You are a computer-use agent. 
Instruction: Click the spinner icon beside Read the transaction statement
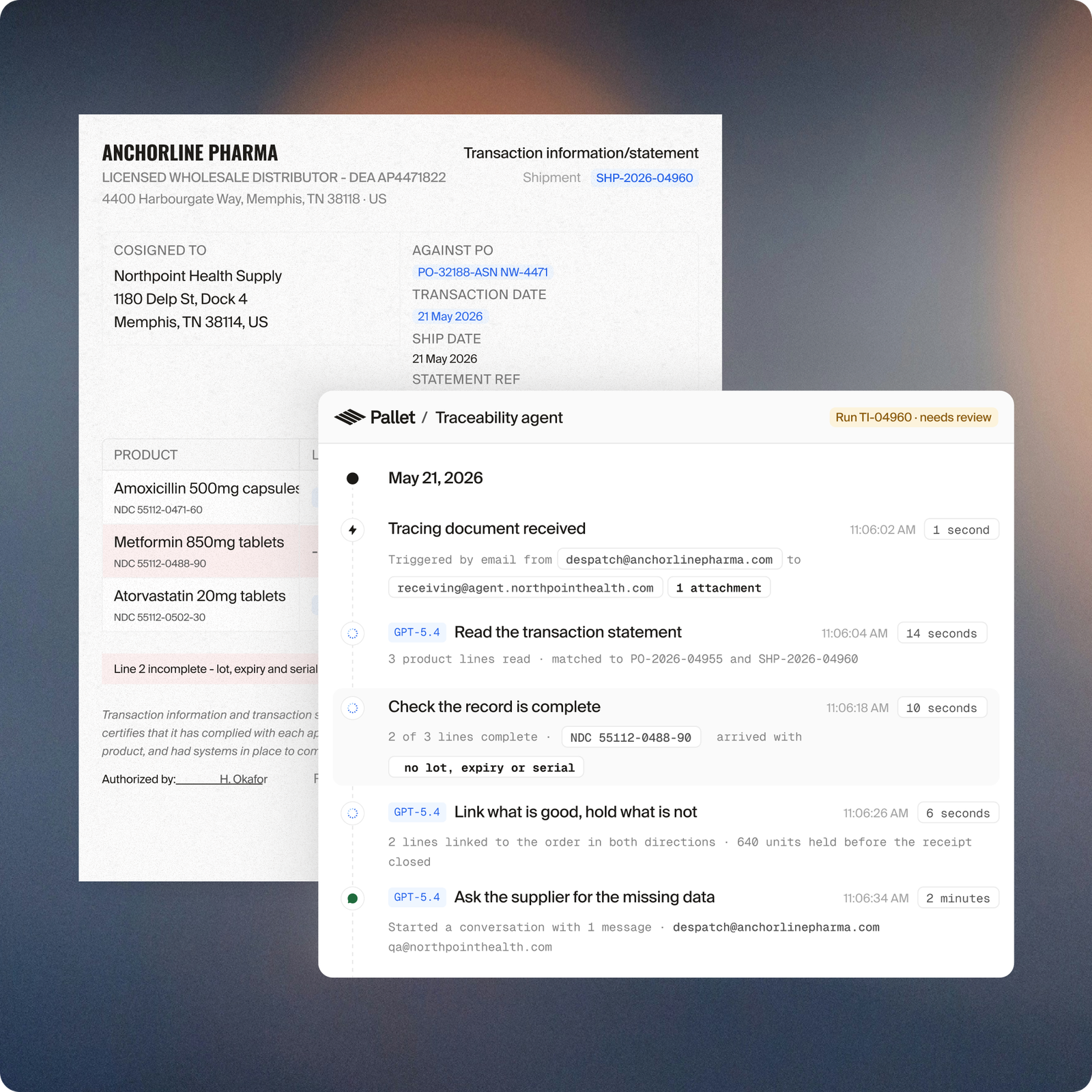coord(352,633)
